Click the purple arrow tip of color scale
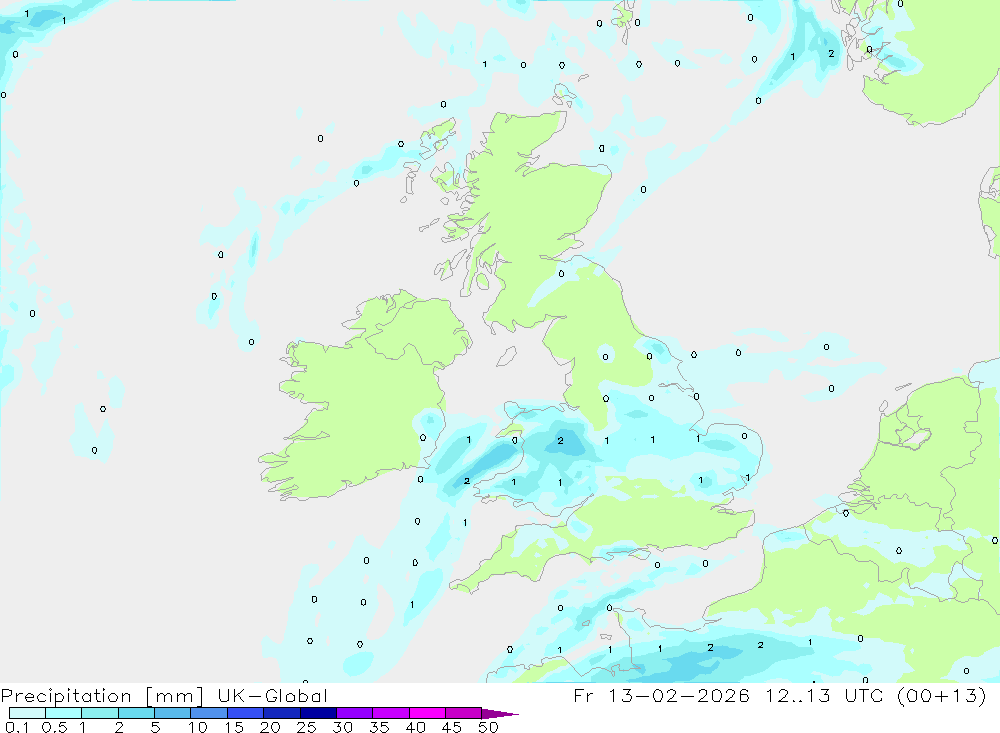Viewport: 1000px width, 733px height. click(x=500, y=714)
